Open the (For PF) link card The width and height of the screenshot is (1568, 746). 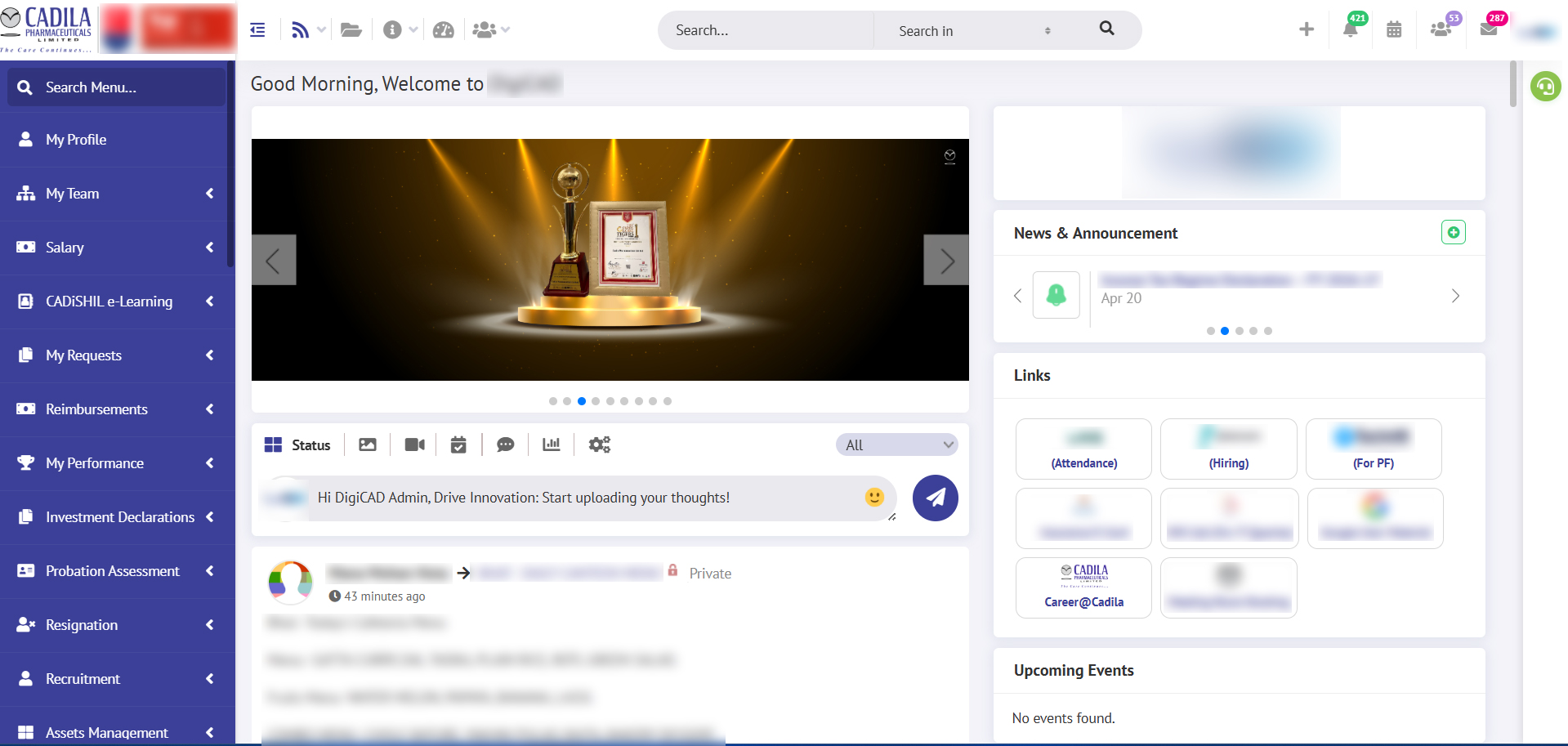(x=1374, y=449)
